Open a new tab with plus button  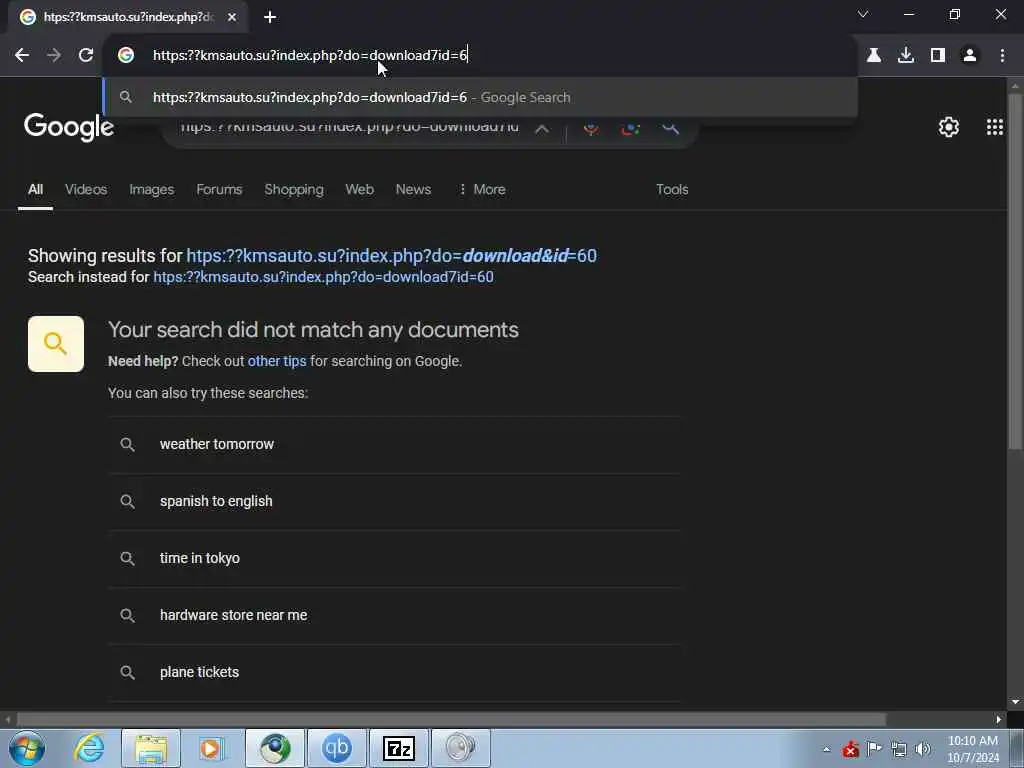click(x=270, y=17)
